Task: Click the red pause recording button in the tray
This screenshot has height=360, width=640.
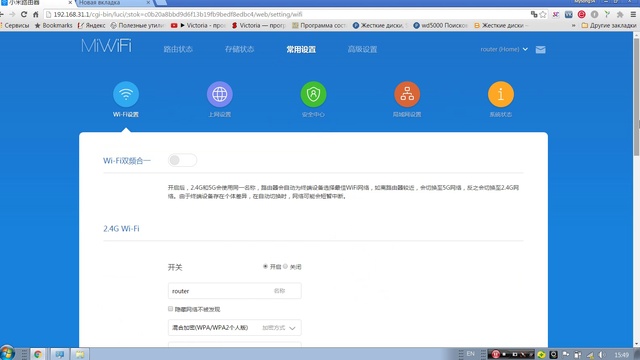Action: pyautogui.click(x=495, y=354)
